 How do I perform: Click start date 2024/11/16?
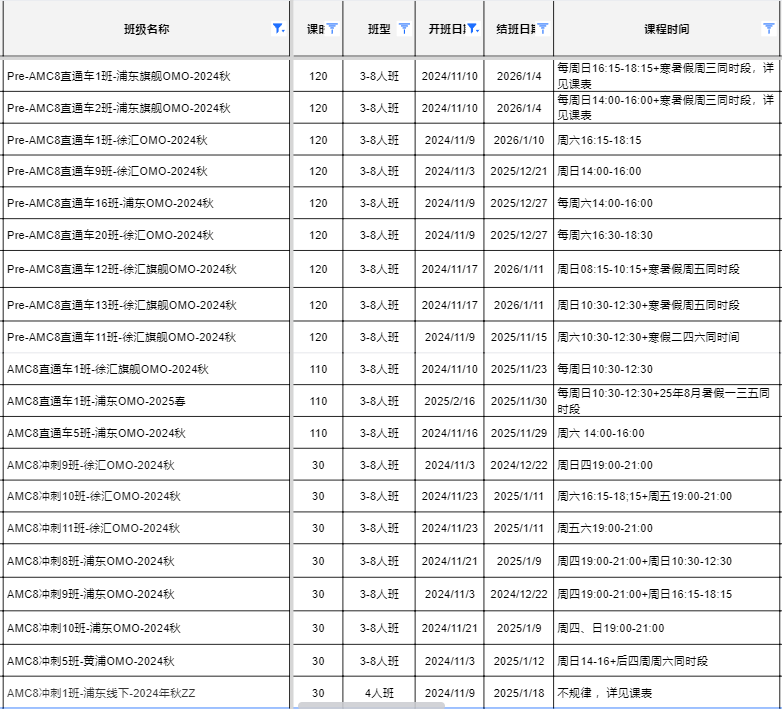(449, 433)
